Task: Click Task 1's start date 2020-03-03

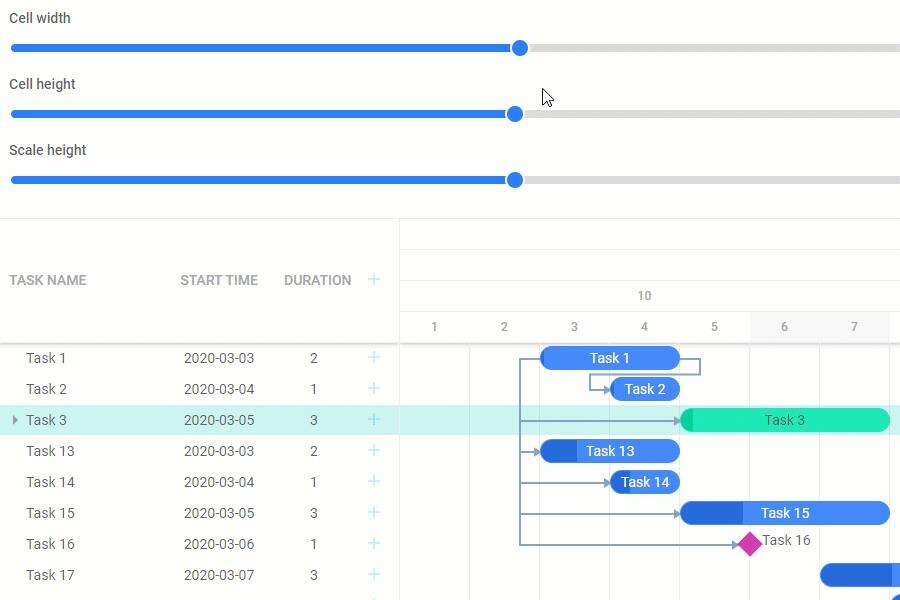Action: click(219, 358)
